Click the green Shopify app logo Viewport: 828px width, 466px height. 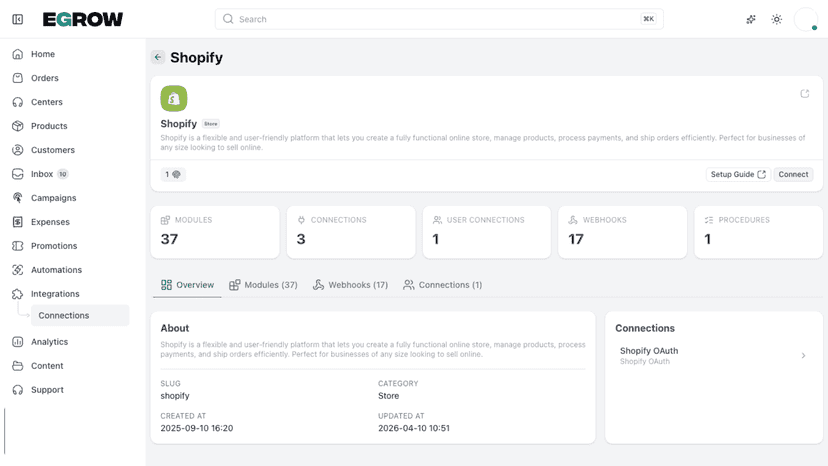pyautogui.click(x=174, y=98)
